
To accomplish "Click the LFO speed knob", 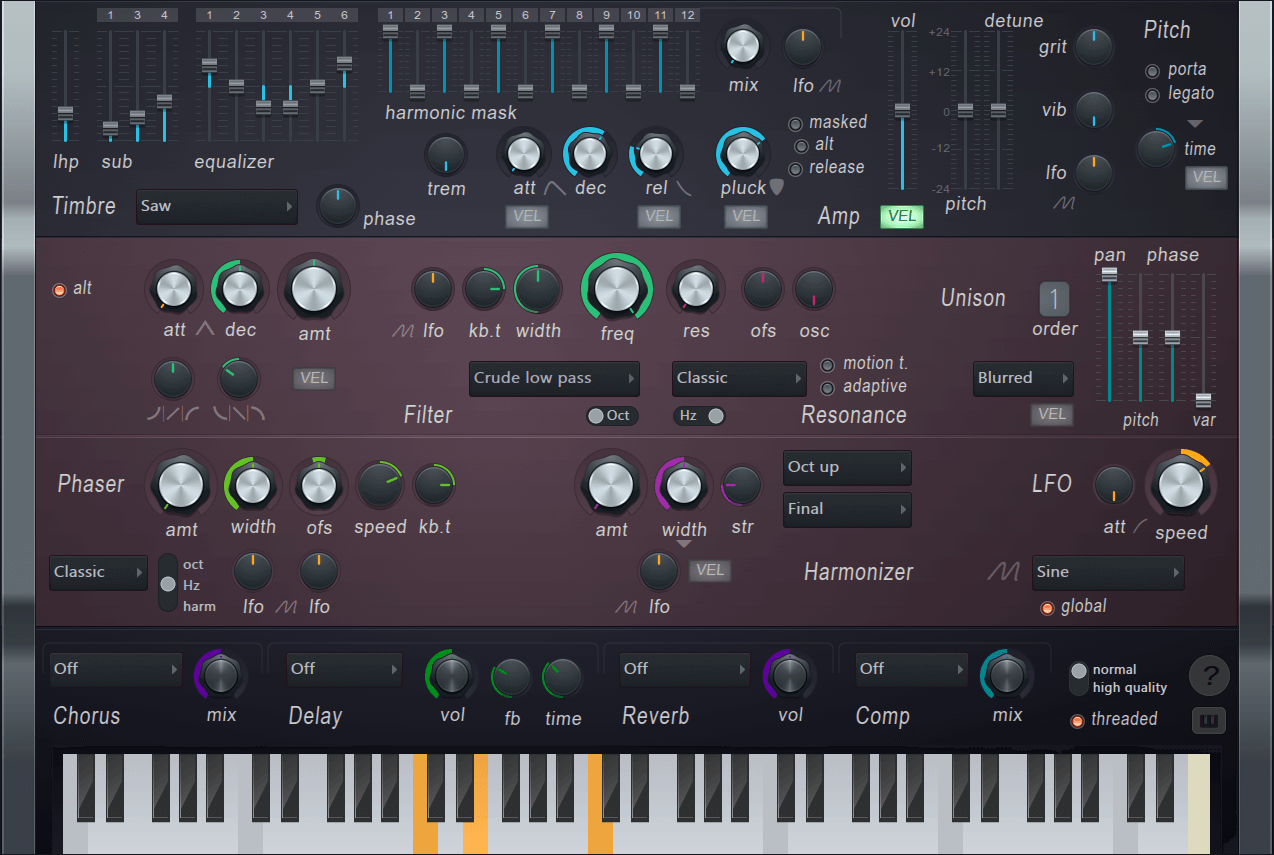I will pos(1180,485).
